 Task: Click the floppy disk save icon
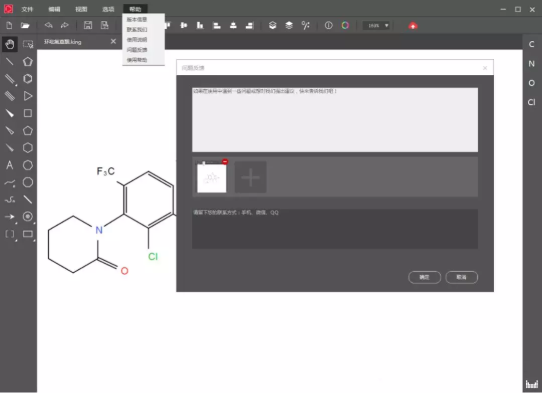[x=88, y=25]
